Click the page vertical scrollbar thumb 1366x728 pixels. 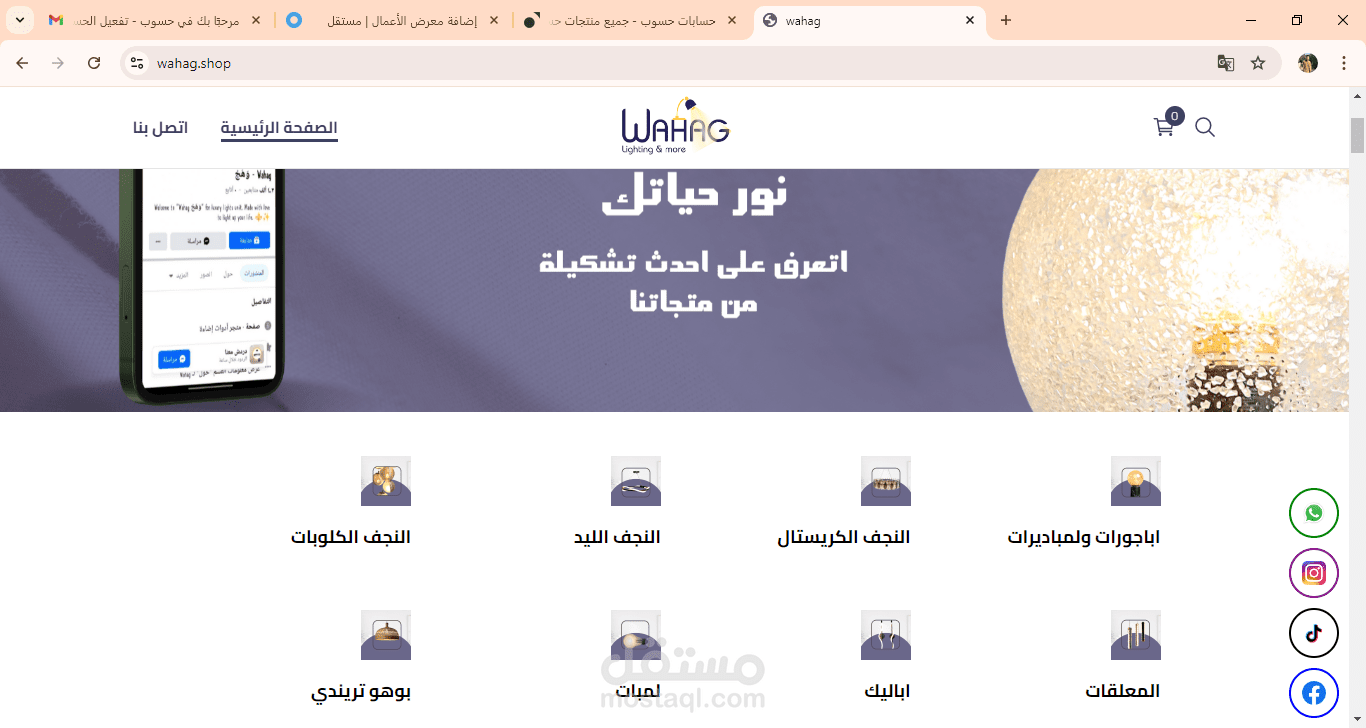pyautogui.click(x=1357, y=136)
